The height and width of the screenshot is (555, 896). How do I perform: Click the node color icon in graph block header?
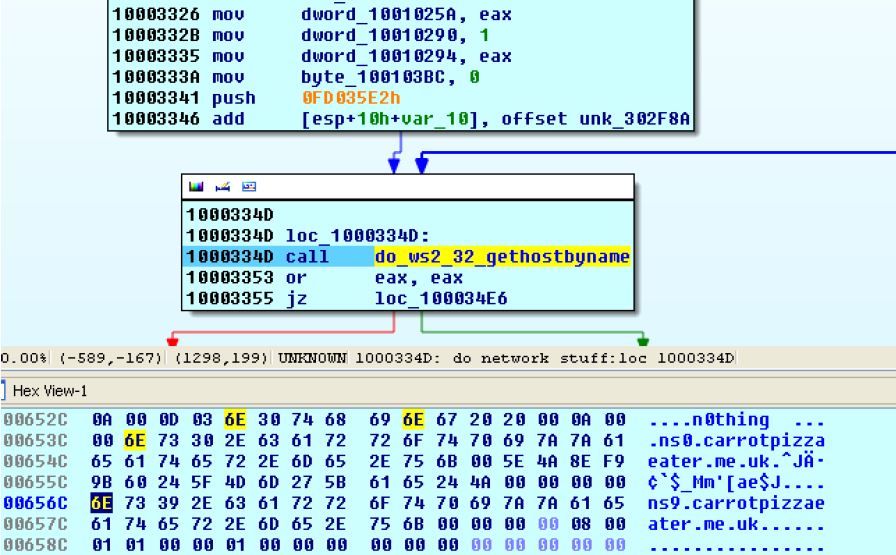[x=195, y=187]
